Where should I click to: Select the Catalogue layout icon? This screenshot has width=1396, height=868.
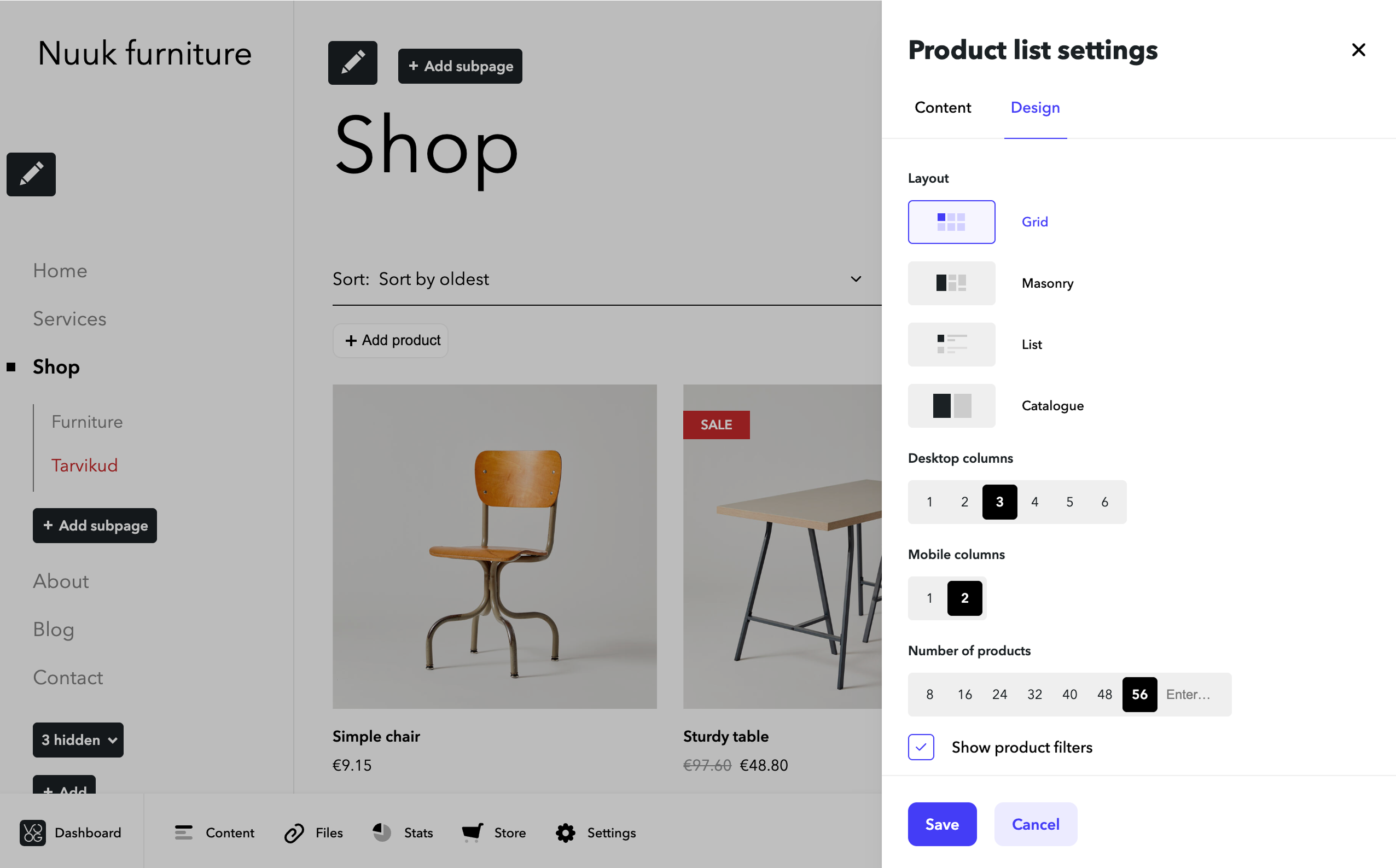coord(951,406)
